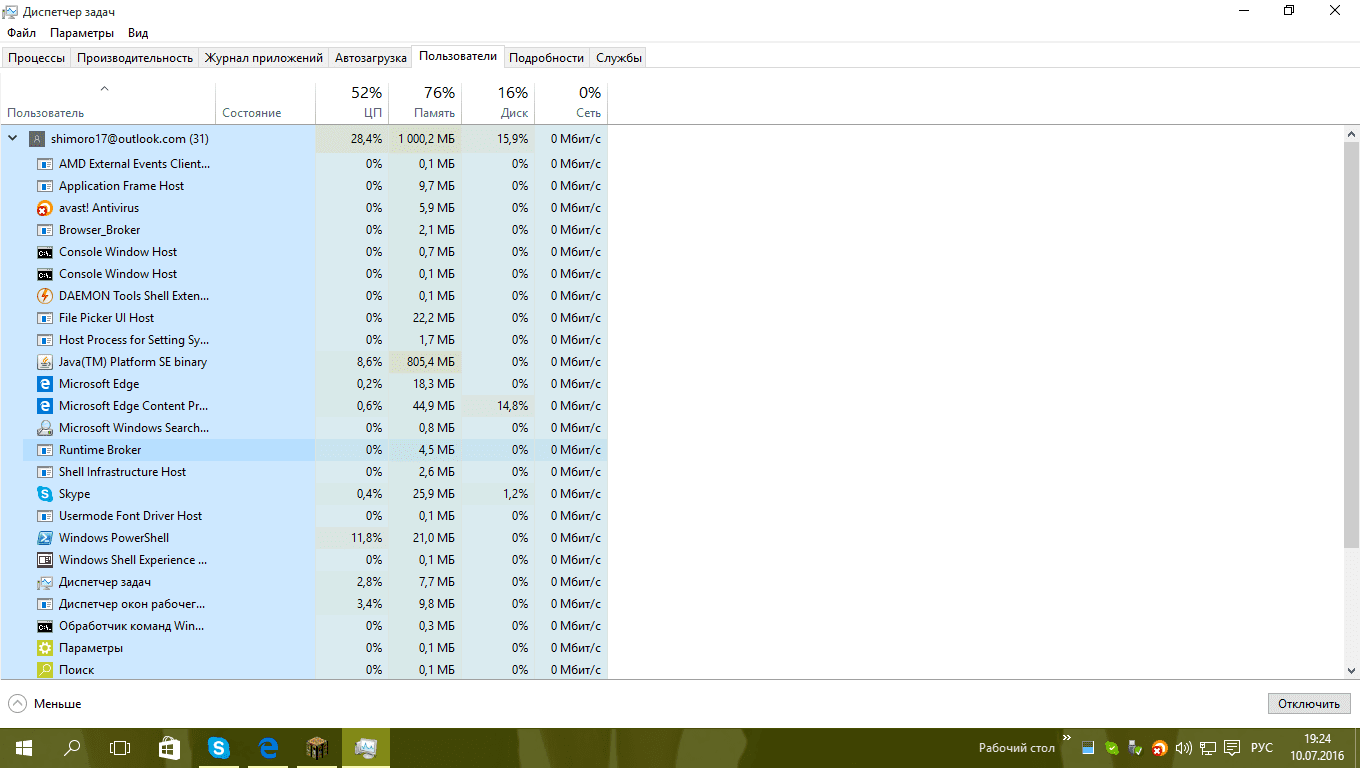The width and height of the screenshot is (1360, 768).
Task: Click the РУС language indicator
Action: tap(1263, 748)
